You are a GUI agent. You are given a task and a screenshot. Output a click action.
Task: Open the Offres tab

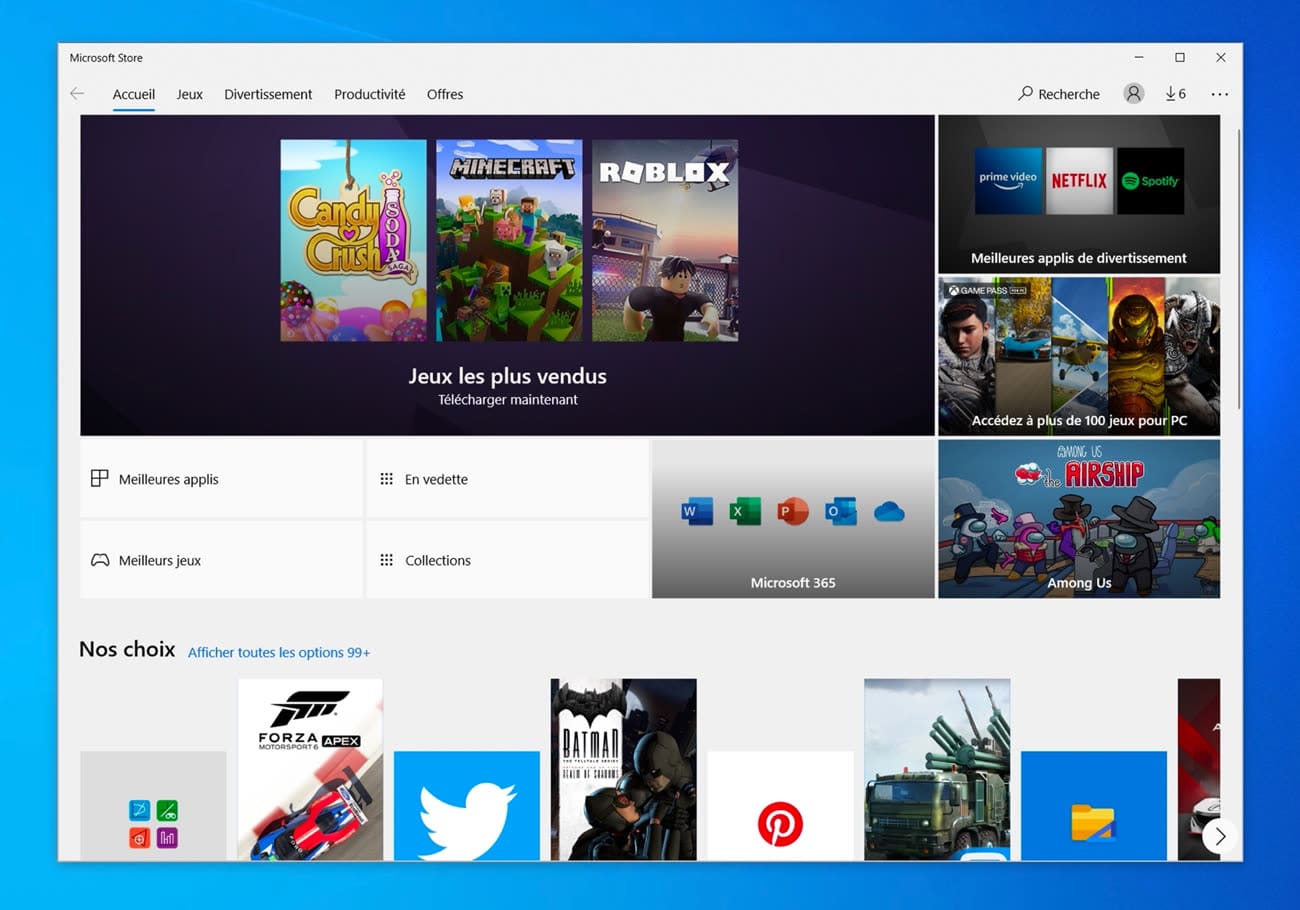(x=445, y=94)
